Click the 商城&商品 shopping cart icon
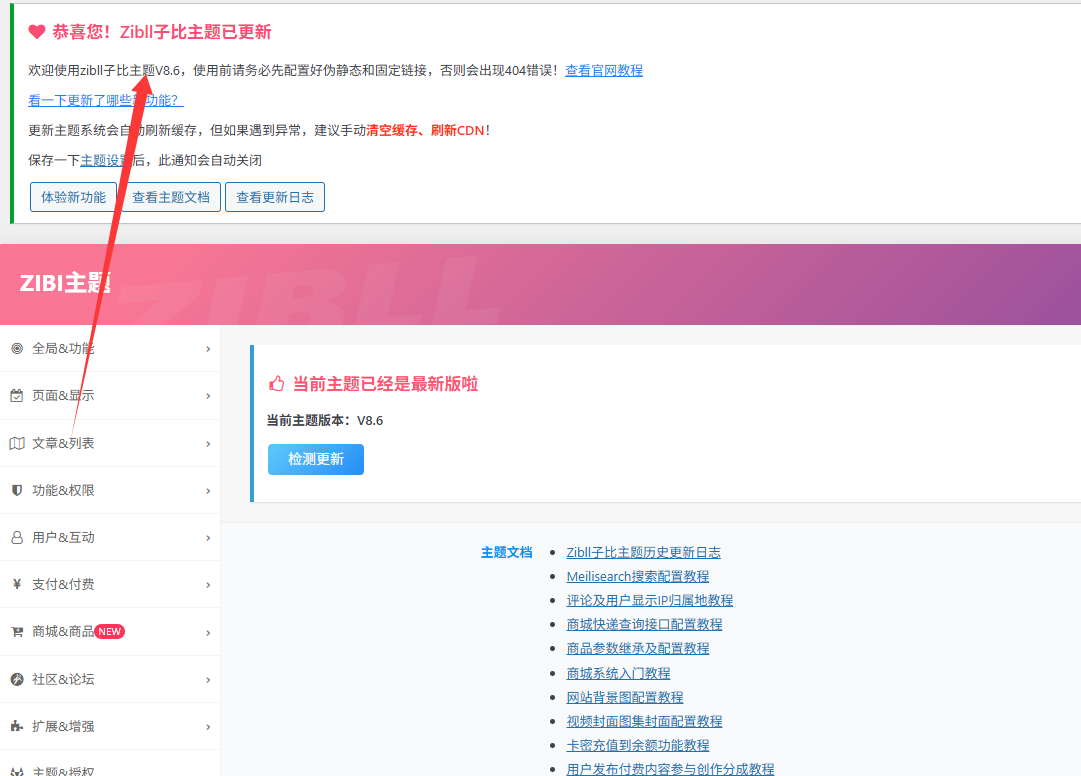This screenshot has width=1081, height=776. tap(16, 632)
